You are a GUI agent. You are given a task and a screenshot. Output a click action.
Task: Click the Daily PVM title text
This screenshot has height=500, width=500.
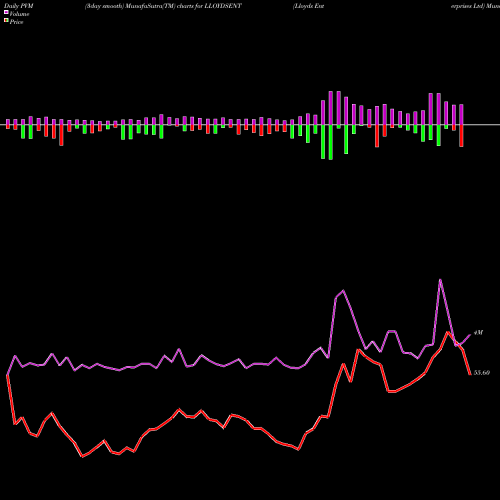[19, 6]
